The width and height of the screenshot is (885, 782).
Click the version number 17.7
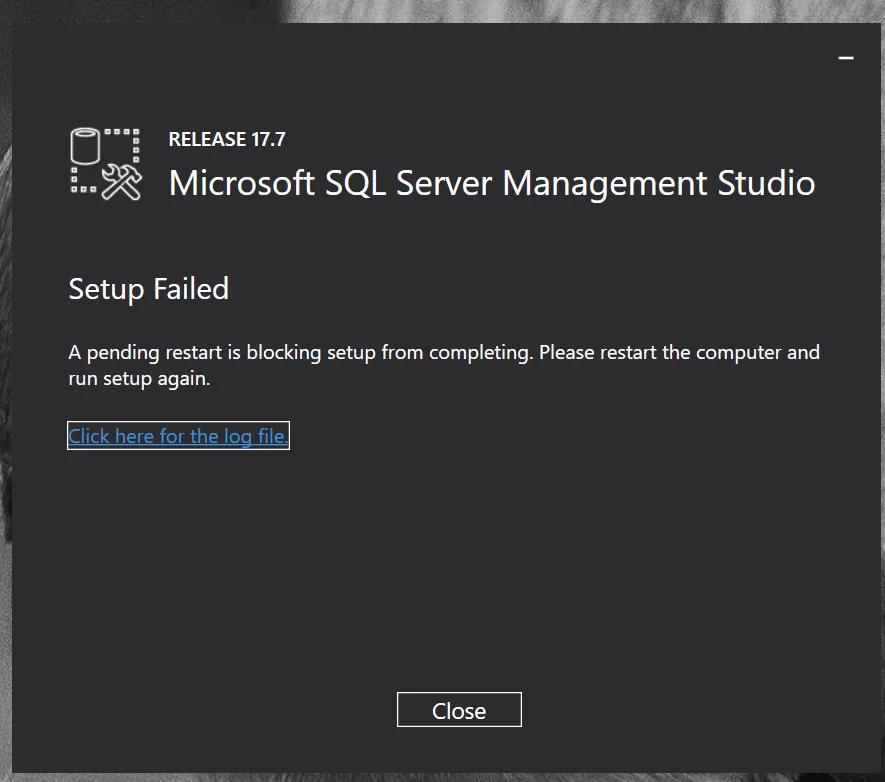point(267,140)
